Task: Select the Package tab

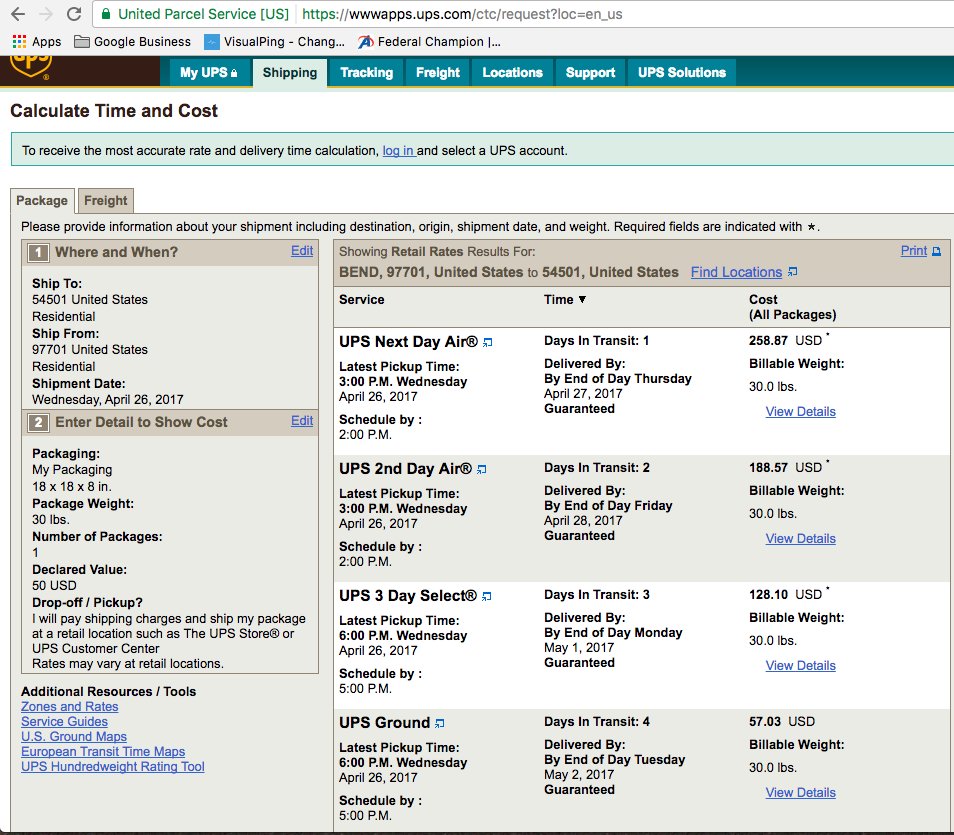Action: [x=42, y=201]
